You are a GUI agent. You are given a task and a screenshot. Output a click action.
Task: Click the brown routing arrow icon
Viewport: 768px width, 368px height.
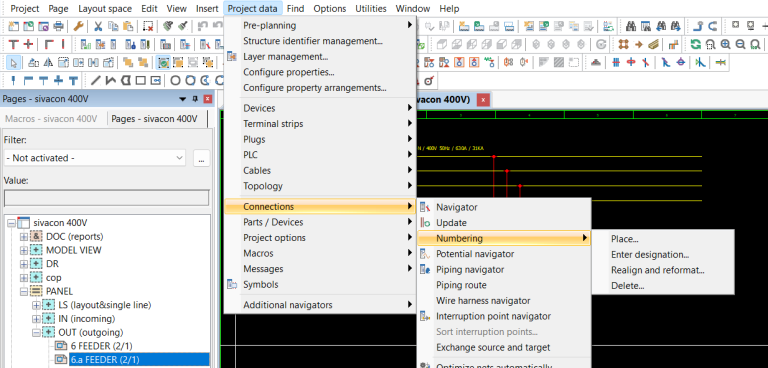tap(638, 45)
